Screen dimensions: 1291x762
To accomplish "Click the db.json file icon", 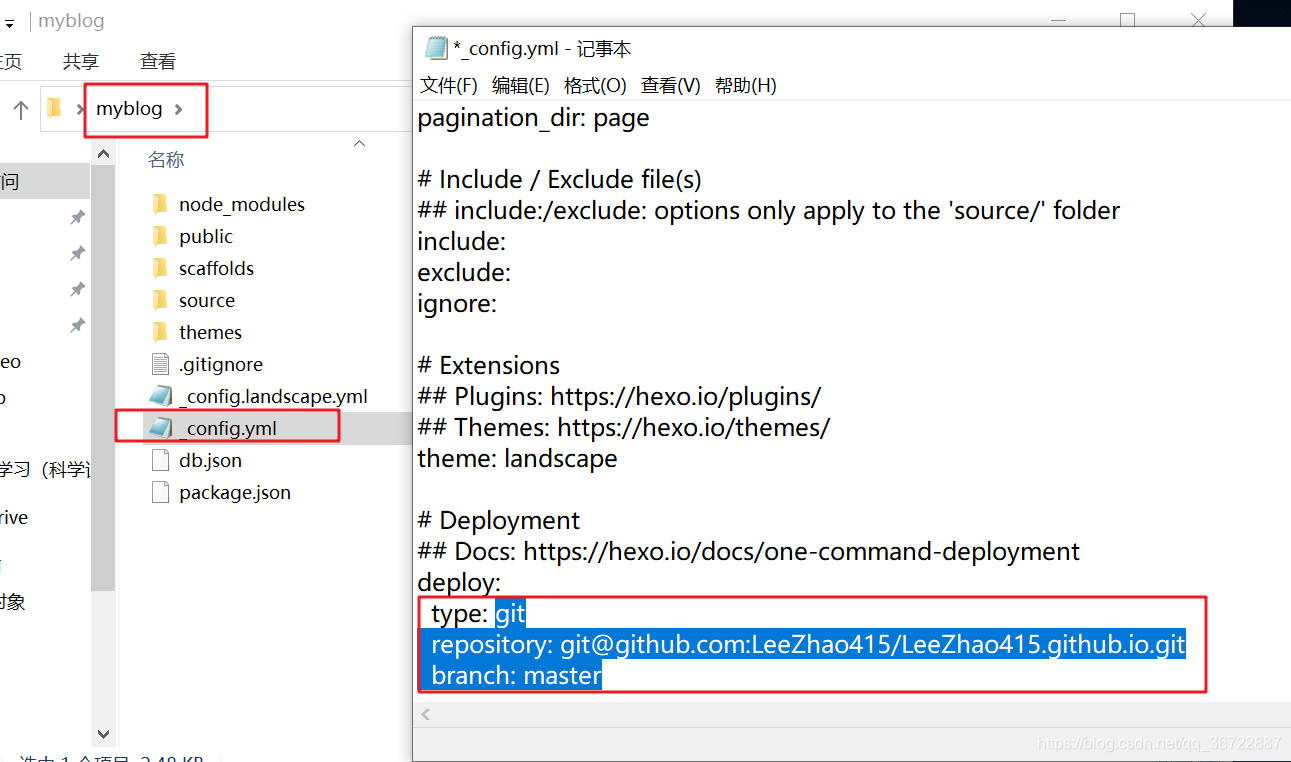I will tap(160, 460).
